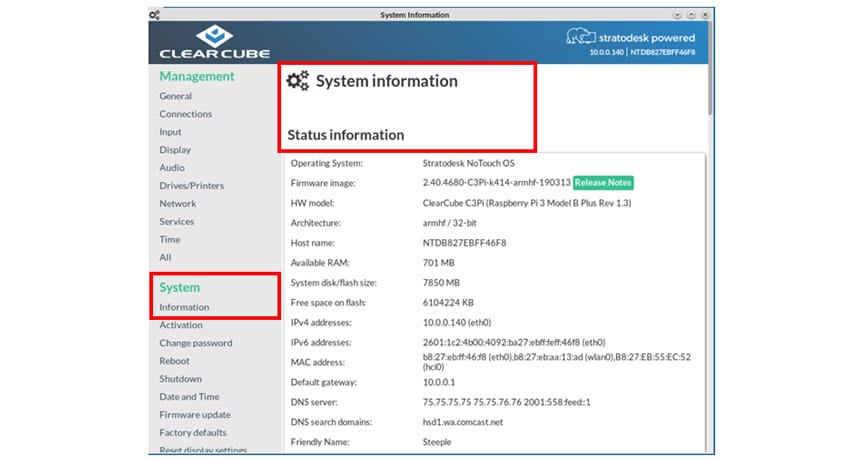The height and width of the screenshot is (461, 850).
Task: Close the System Information window
Action: 705,15
